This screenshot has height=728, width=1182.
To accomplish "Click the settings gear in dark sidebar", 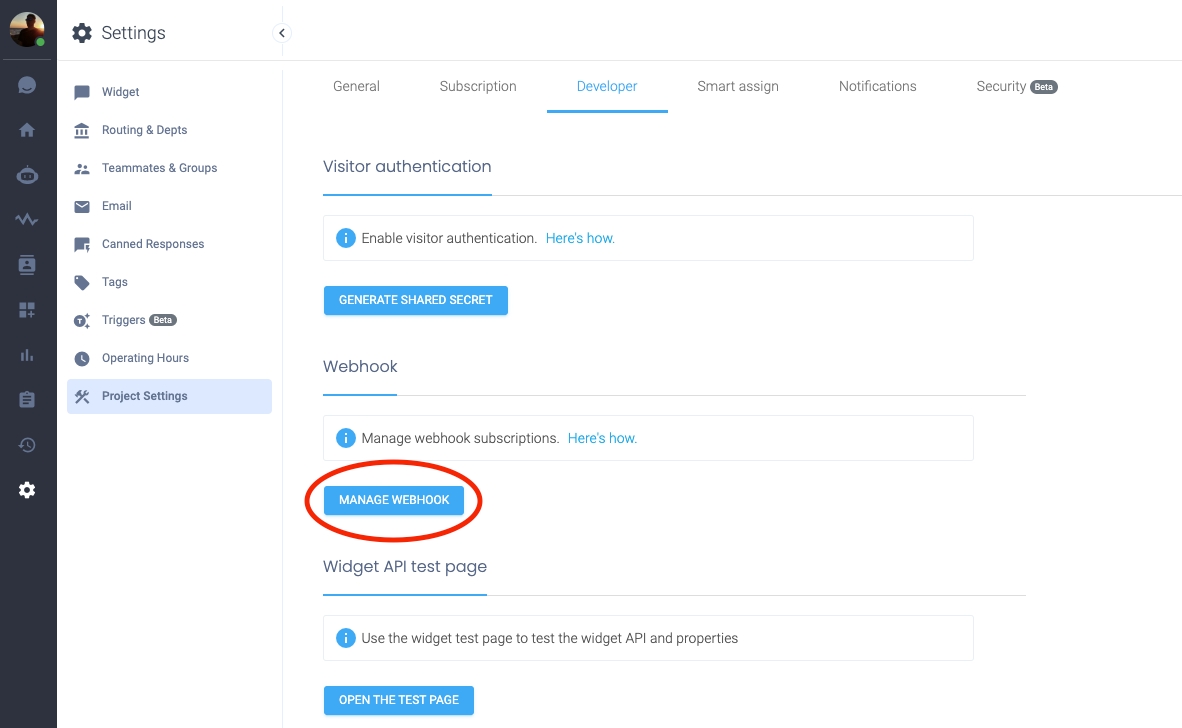I will (x=27, y=490).
